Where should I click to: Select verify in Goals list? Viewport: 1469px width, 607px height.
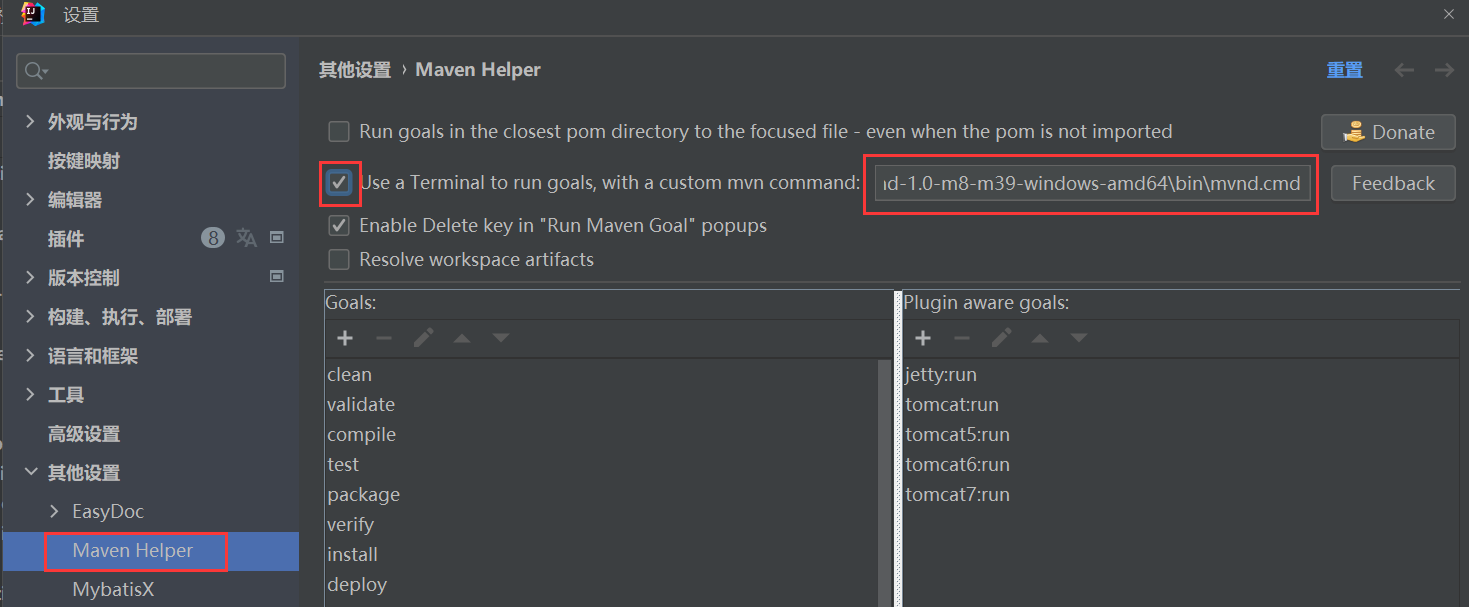pos(350,525)
